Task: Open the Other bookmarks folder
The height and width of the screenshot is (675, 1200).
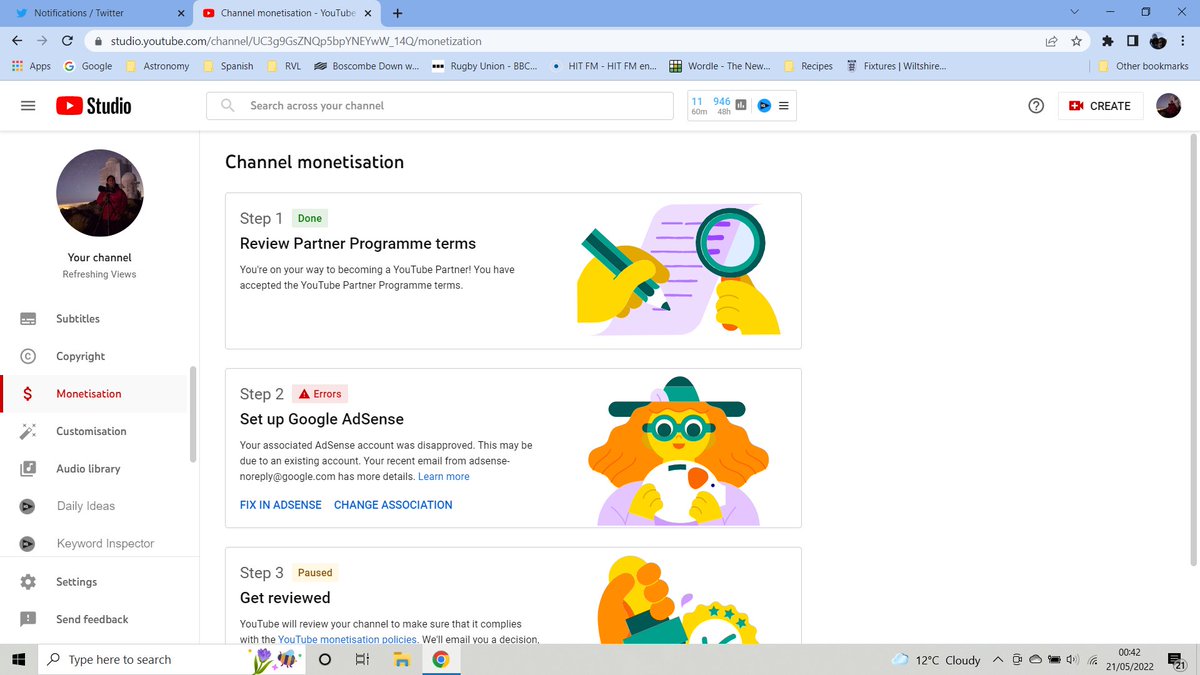Action: 1143,66
